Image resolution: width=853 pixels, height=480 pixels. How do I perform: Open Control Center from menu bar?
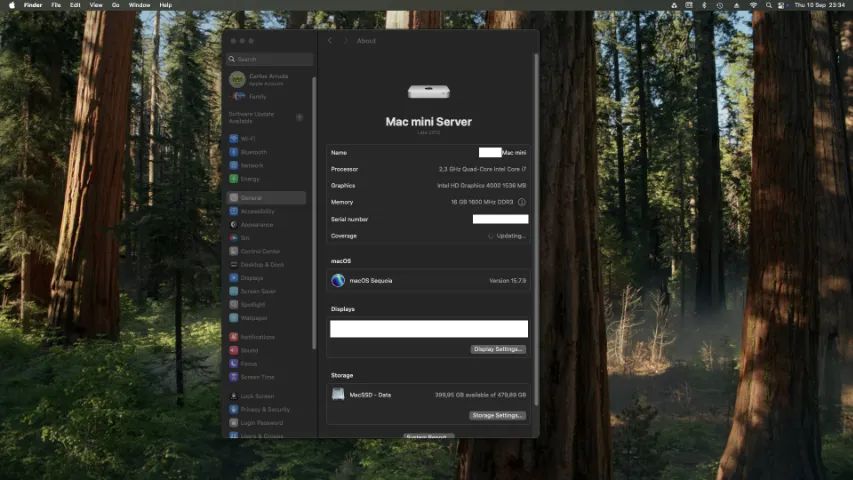coord(781,5)
